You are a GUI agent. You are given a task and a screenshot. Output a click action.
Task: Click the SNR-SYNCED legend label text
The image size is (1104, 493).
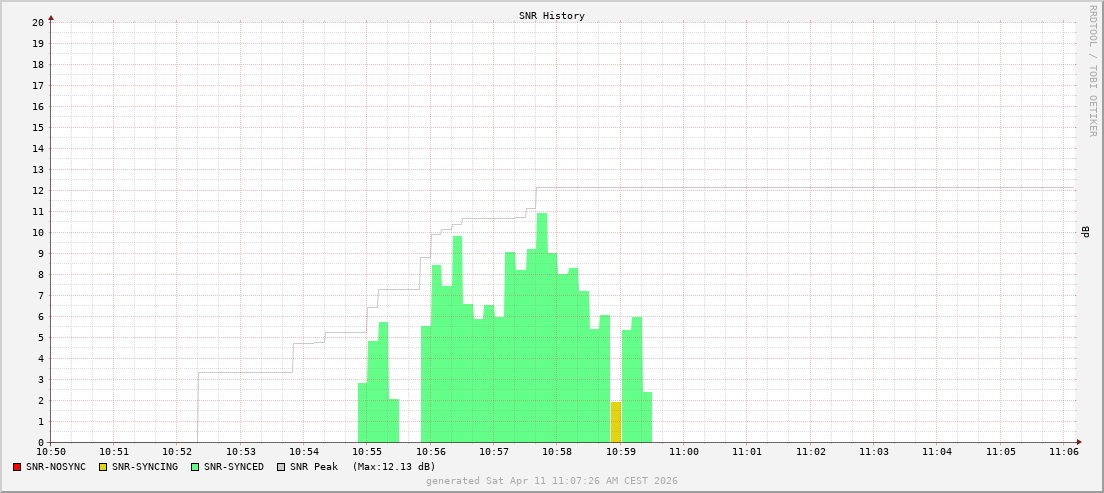point(234,467)
